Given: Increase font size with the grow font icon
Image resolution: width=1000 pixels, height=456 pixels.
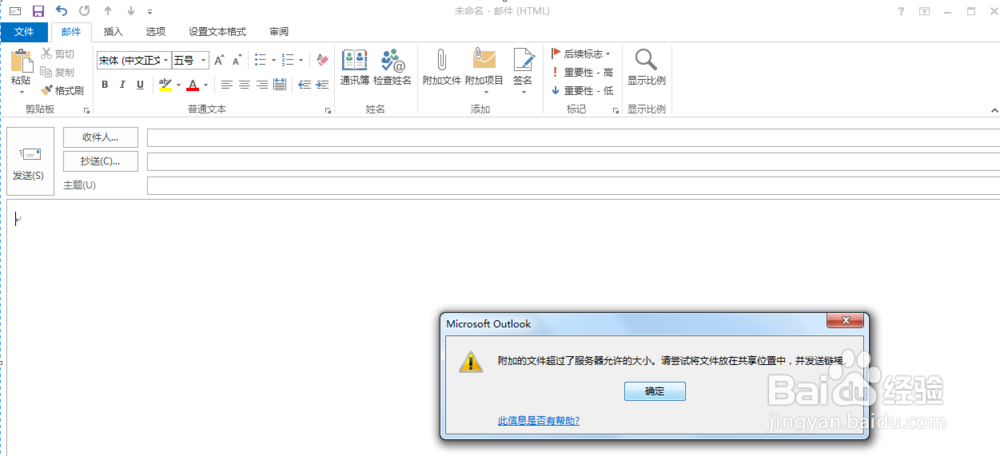Looking at the screenshot, I should pos(219,61).
